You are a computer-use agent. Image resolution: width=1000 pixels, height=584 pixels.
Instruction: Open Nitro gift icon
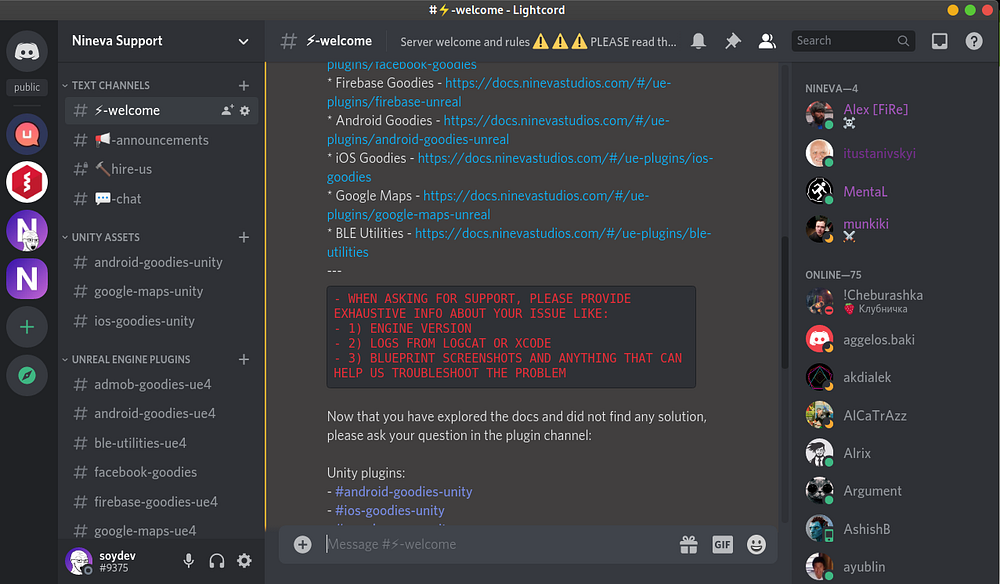tap(689, 544)
